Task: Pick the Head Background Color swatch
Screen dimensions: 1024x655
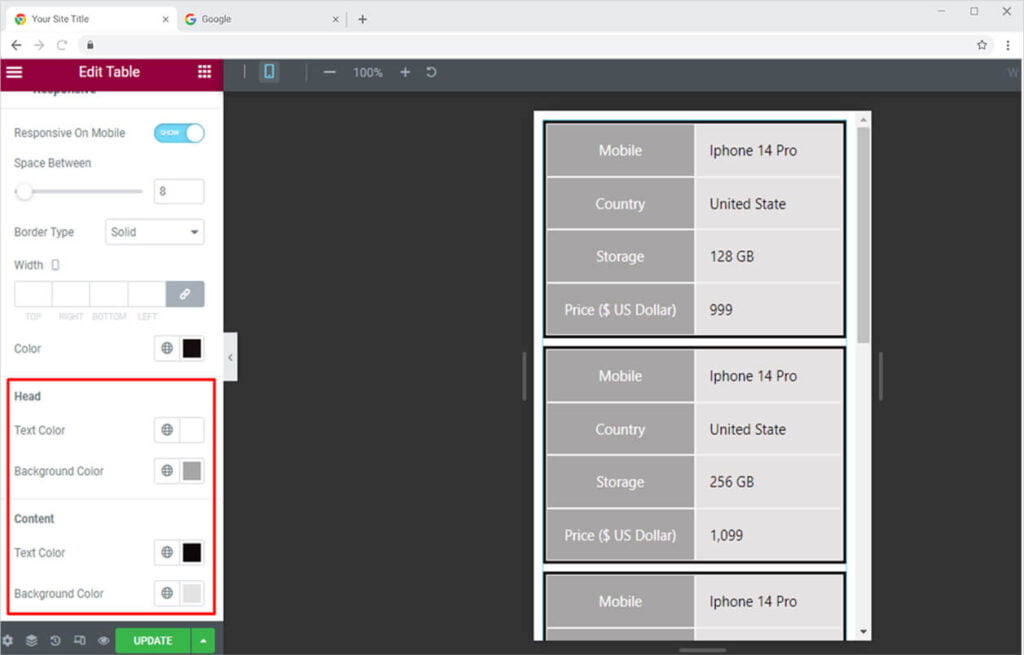Action: pos(192,471)
